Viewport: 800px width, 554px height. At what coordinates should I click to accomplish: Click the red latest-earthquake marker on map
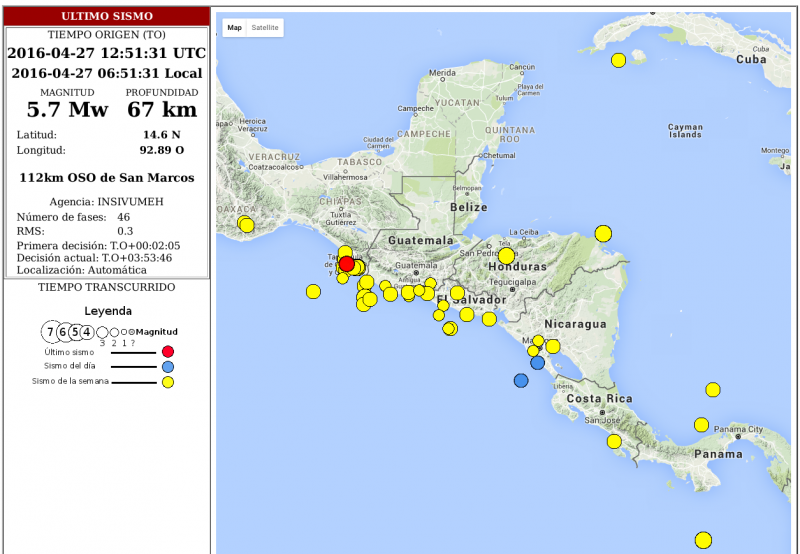346,264
